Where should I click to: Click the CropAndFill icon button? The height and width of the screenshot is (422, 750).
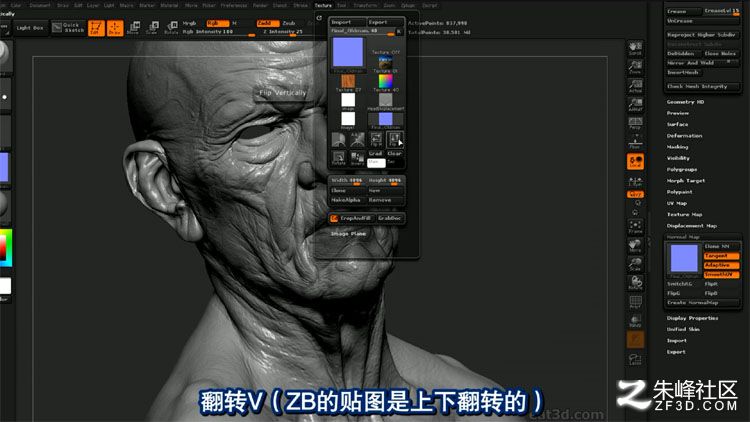(x=350, y=218)
